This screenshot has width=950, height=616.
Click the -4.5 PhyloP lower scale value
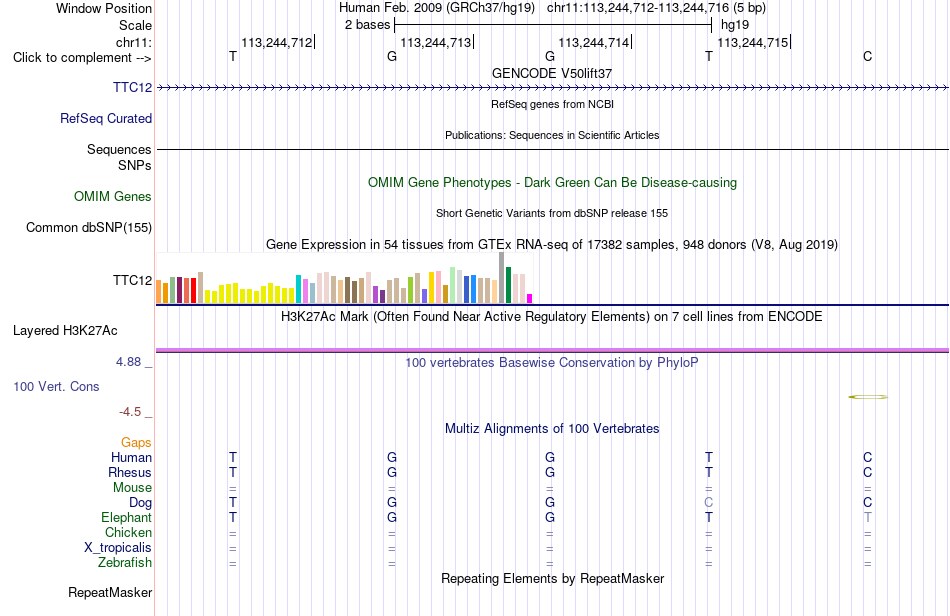click(x=130, y=412)
